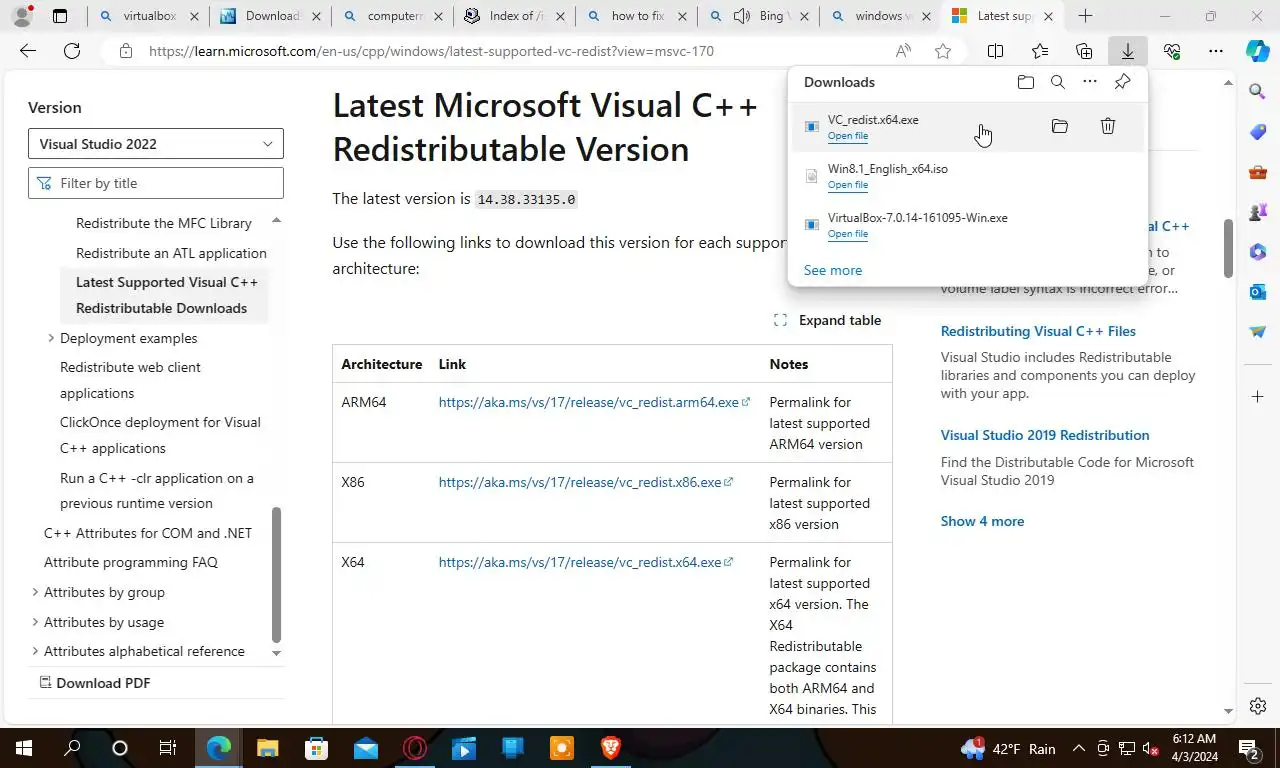Delete the VC_redist.x64.exe download
The width and height of the screenshot is (1280, 768).
coord(1108,126)
